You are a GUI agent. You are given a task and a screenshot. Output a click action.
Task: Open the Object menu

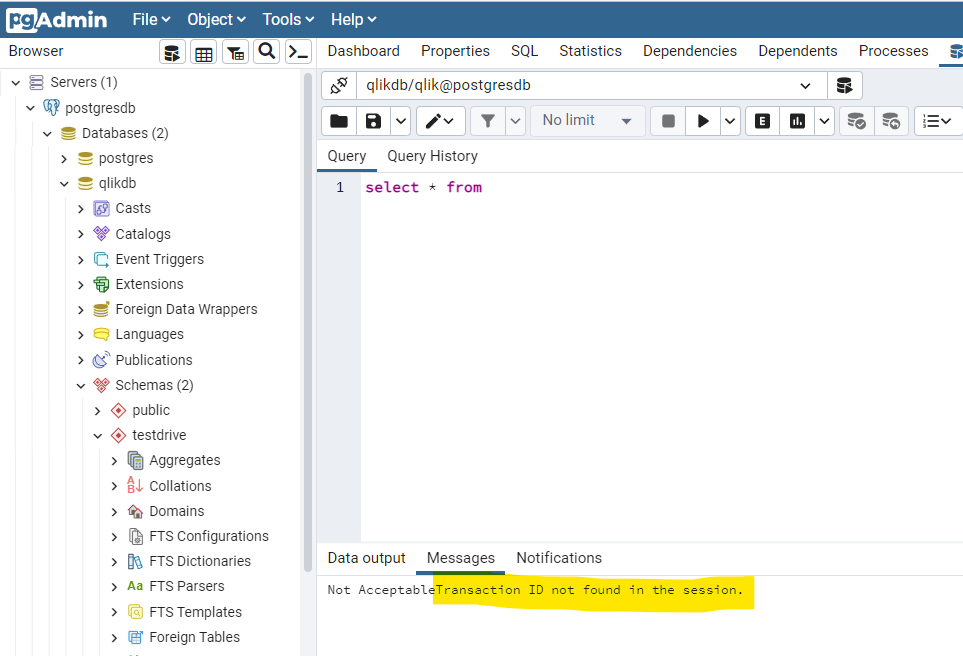tap(216, 20)
